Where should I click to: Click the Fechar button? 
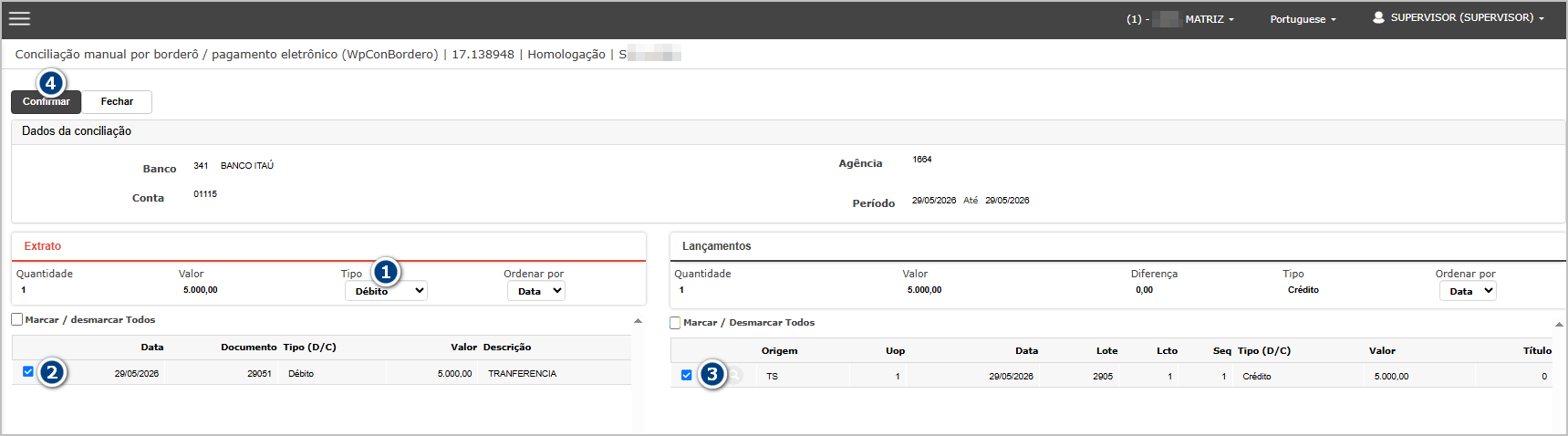117,101
